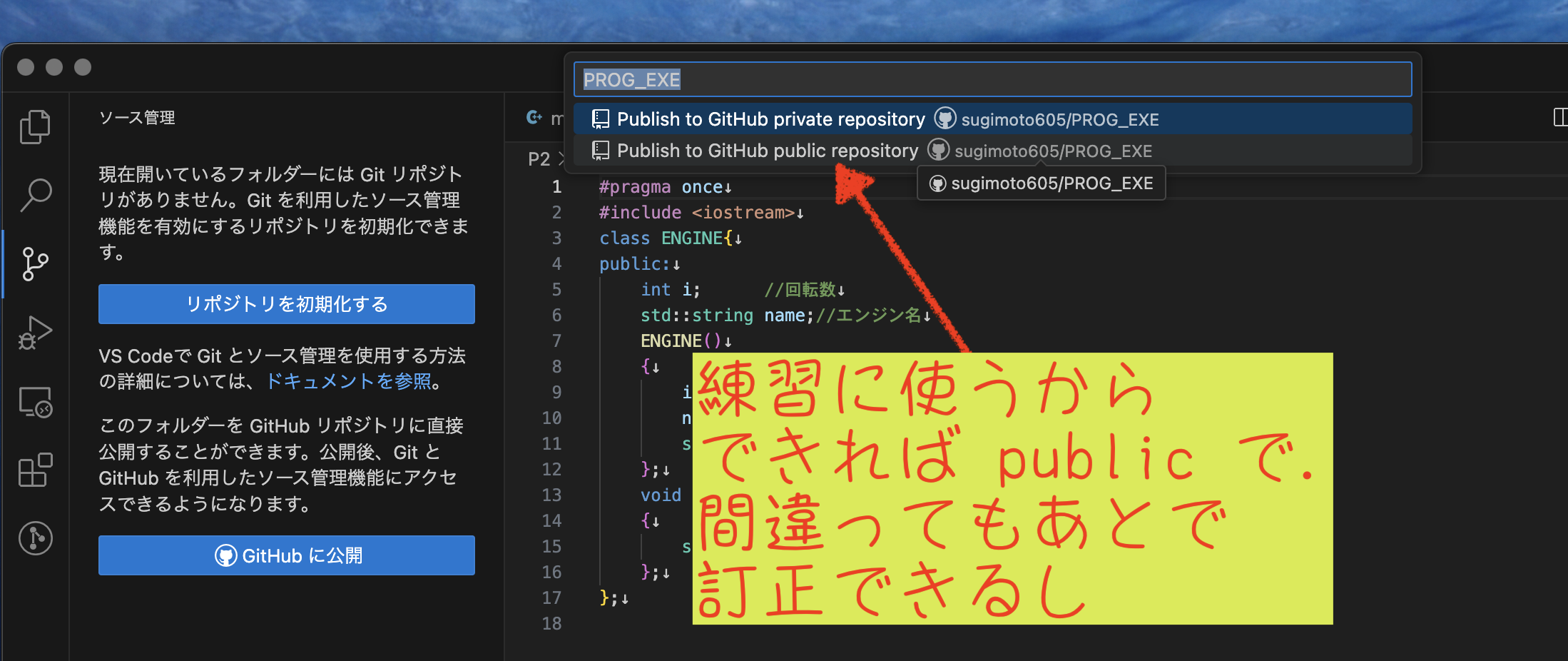Select the Source Control icon in activity bar
The width and height of the screenshot is (1568, 661).
35,264
